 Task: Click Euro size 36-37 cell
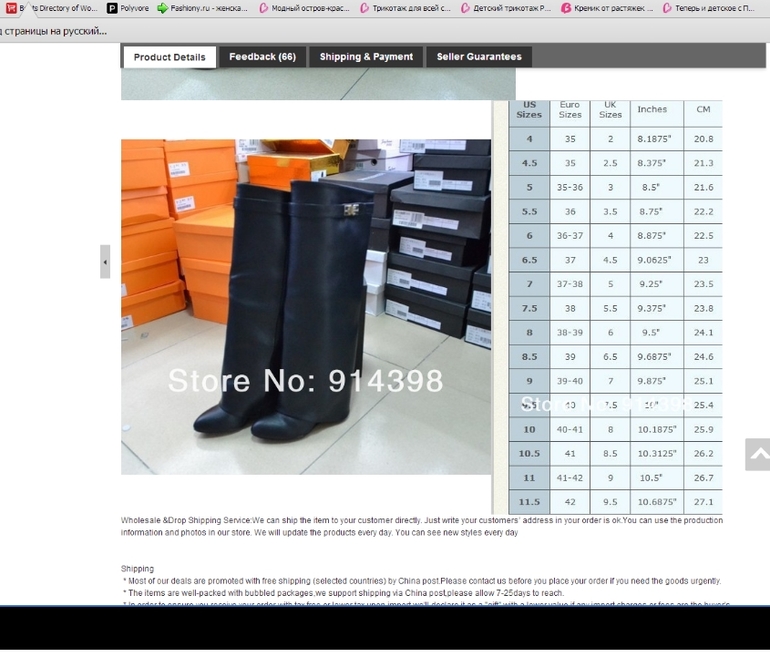point(570,236)
